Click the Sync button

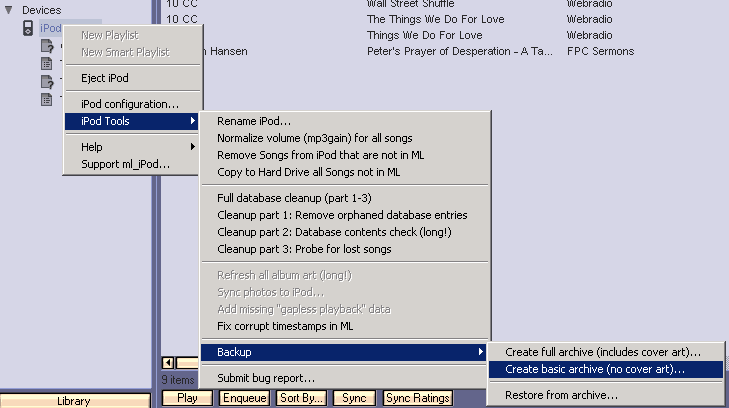[x=354, y=398]
